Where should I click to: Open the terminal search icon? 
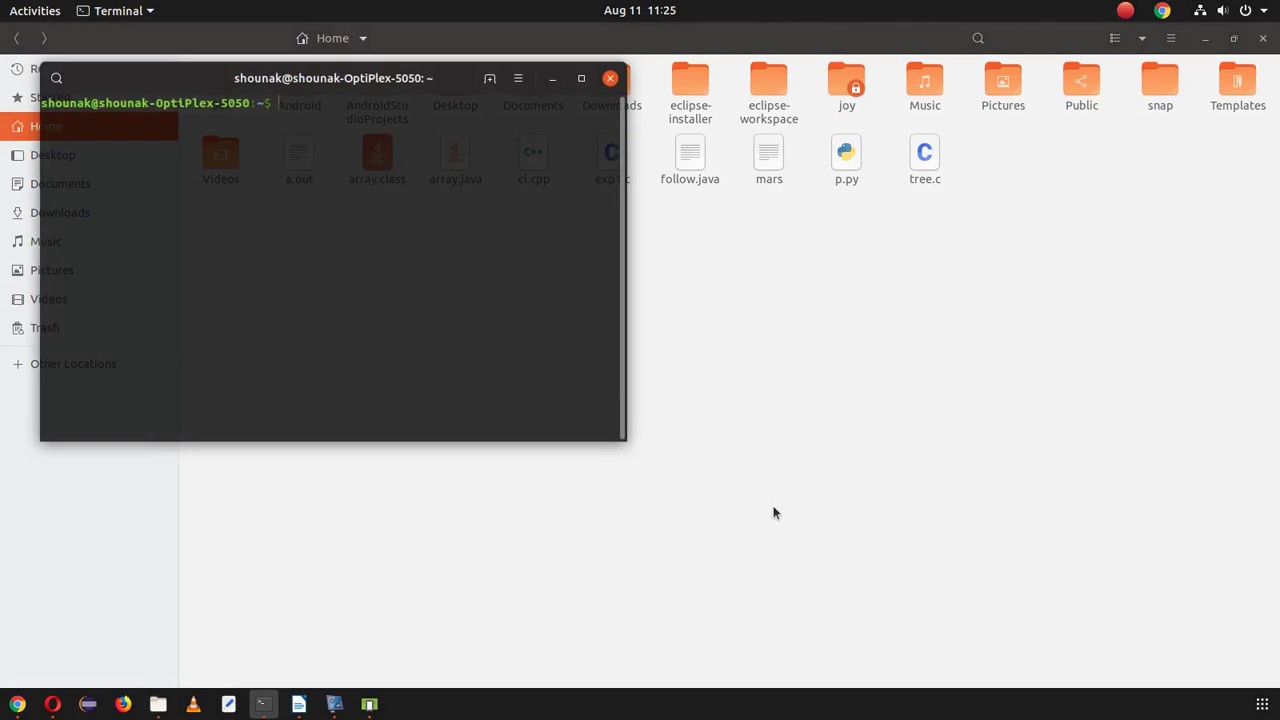coord(56,78)
